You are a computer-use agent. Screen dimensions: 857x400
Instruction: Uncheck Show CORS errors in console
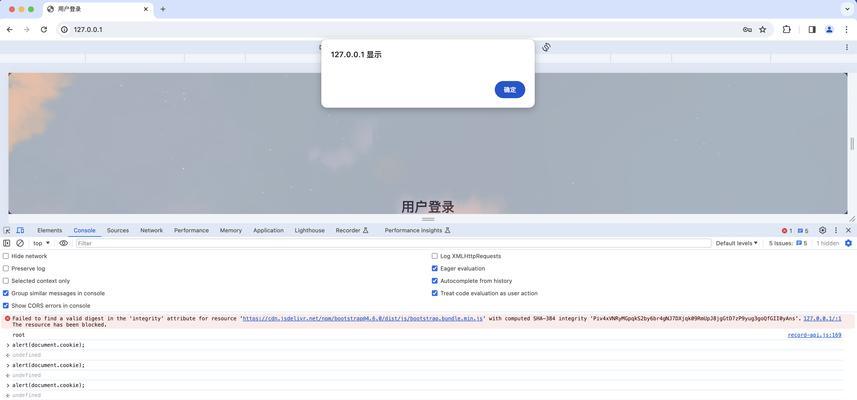click(6, 305)
